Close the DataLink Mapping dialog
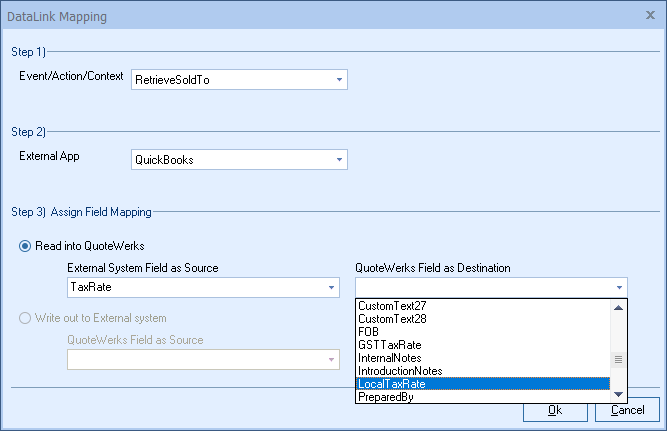Image resolution: width=667 pixels, height=431 pixels. pyautogui.click(x=650, y=16)
